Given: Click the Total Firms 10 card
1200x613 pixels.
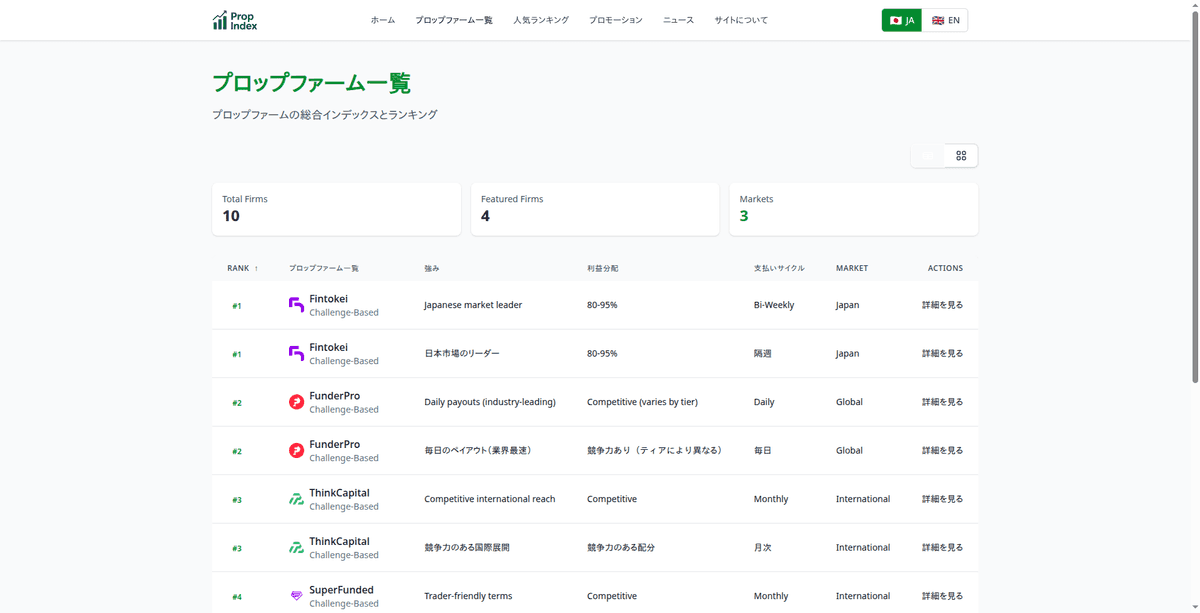Looking at the screenshot, I should (x=336, y=209).
